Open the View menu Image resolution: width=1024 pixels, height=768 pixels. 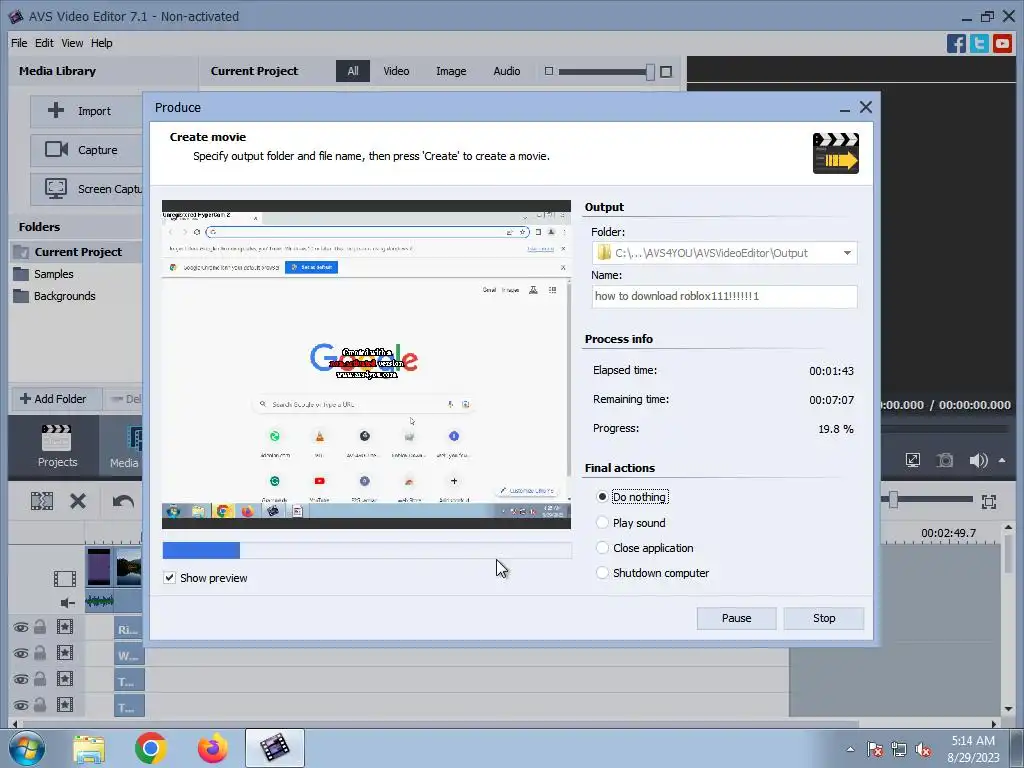[72, 43]
